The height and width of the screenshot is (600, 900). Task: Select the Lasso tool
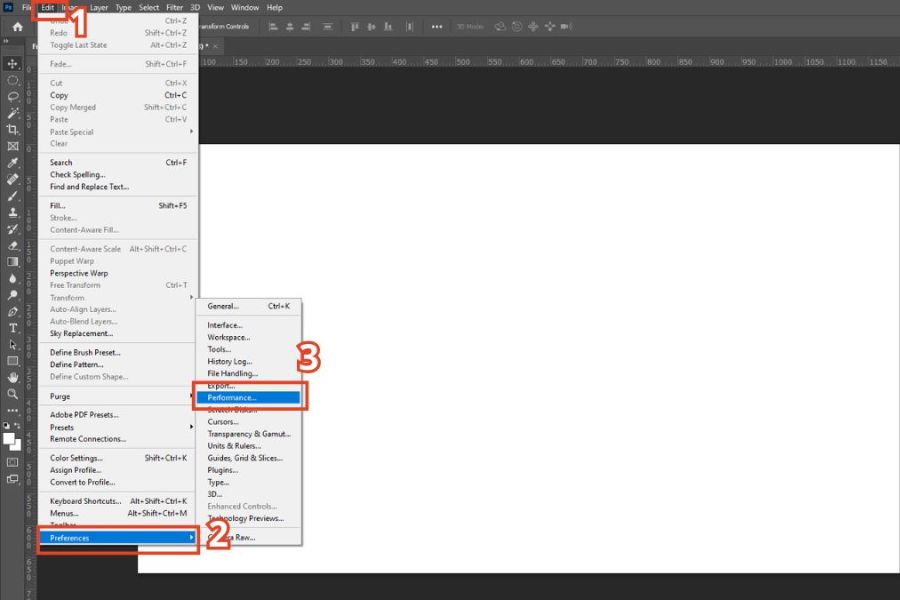click(x=13, y=97)
